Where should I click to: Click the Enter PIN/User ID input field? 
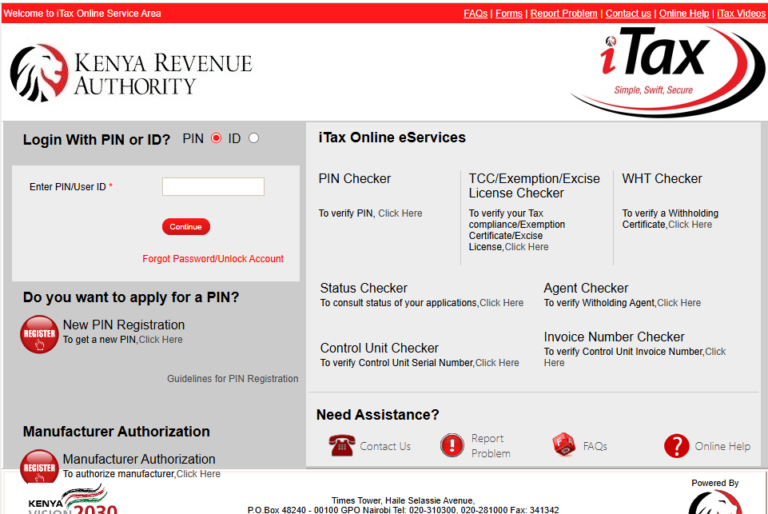point(213,186)
